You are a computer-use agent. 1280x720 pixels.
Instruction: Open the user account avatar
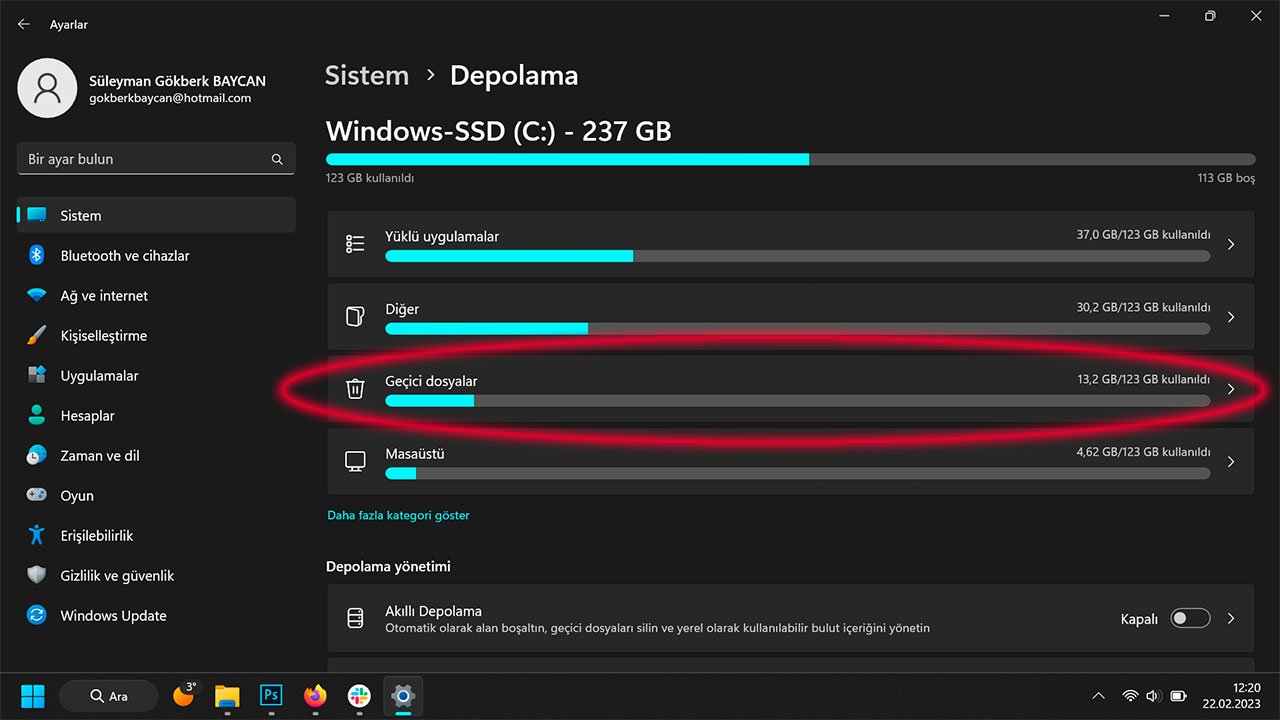click(47, 88)
